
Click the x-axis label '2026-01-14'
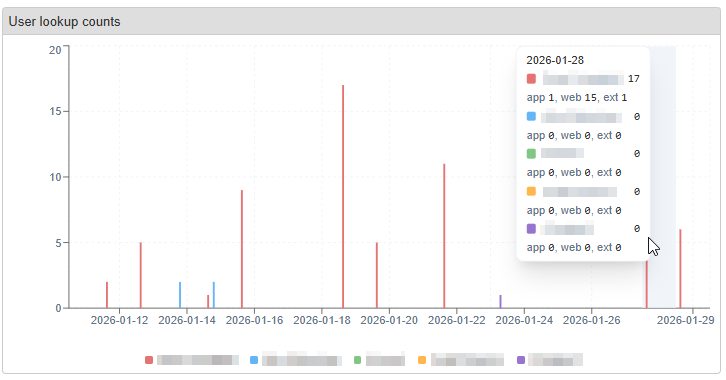tap(187, 320)
